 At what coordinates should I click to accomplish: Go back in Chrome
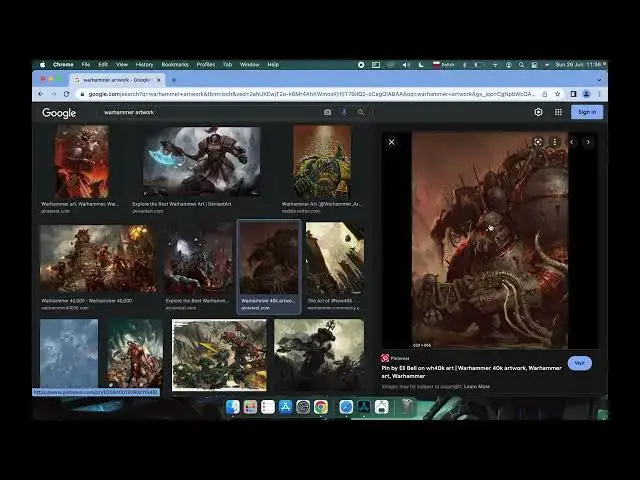[x=41, y=94]
